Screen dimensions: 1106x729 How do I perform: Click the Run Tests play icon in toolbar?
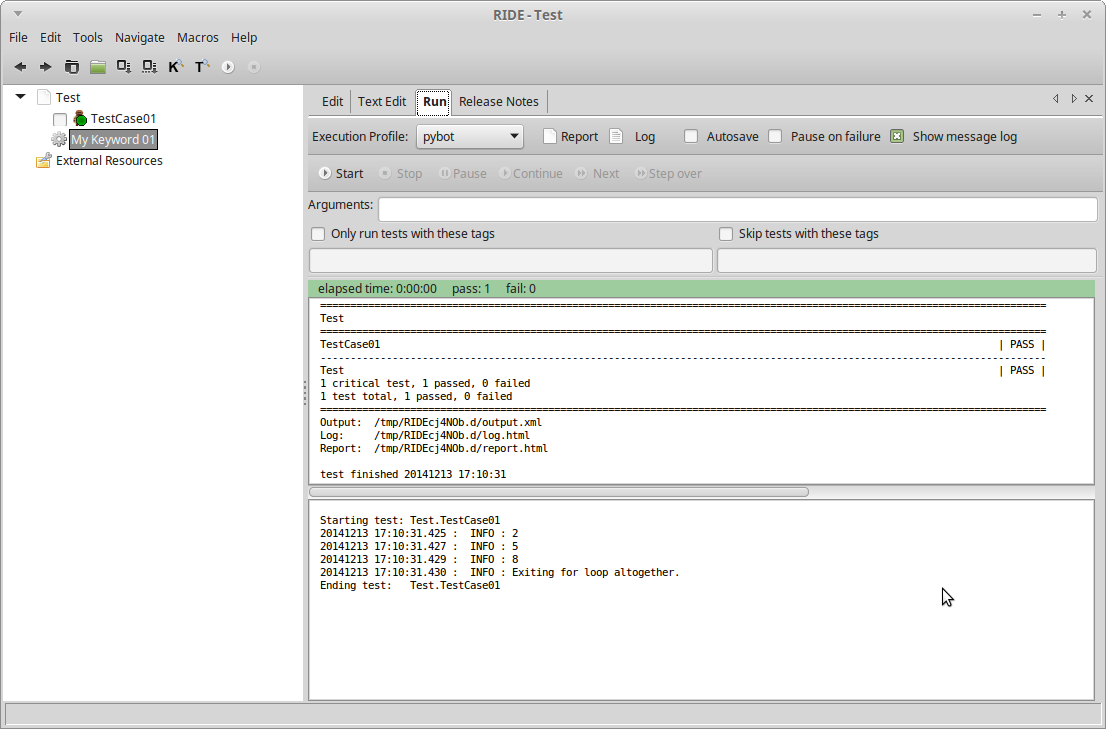[x=228, y=67]
